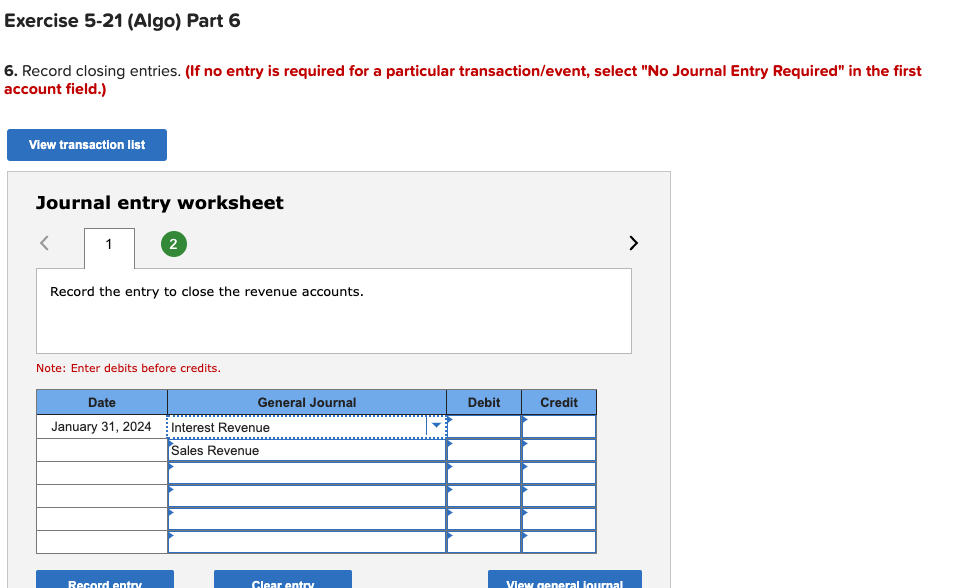This screenshot has width=977, height=588.
Task: Click the Clear entry button
Action: [282, 582]
